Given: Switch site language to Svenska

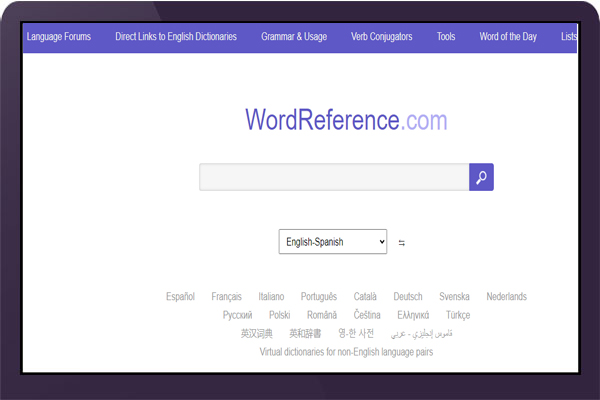Looking at the screenshot, I should (x=454, y=297).
